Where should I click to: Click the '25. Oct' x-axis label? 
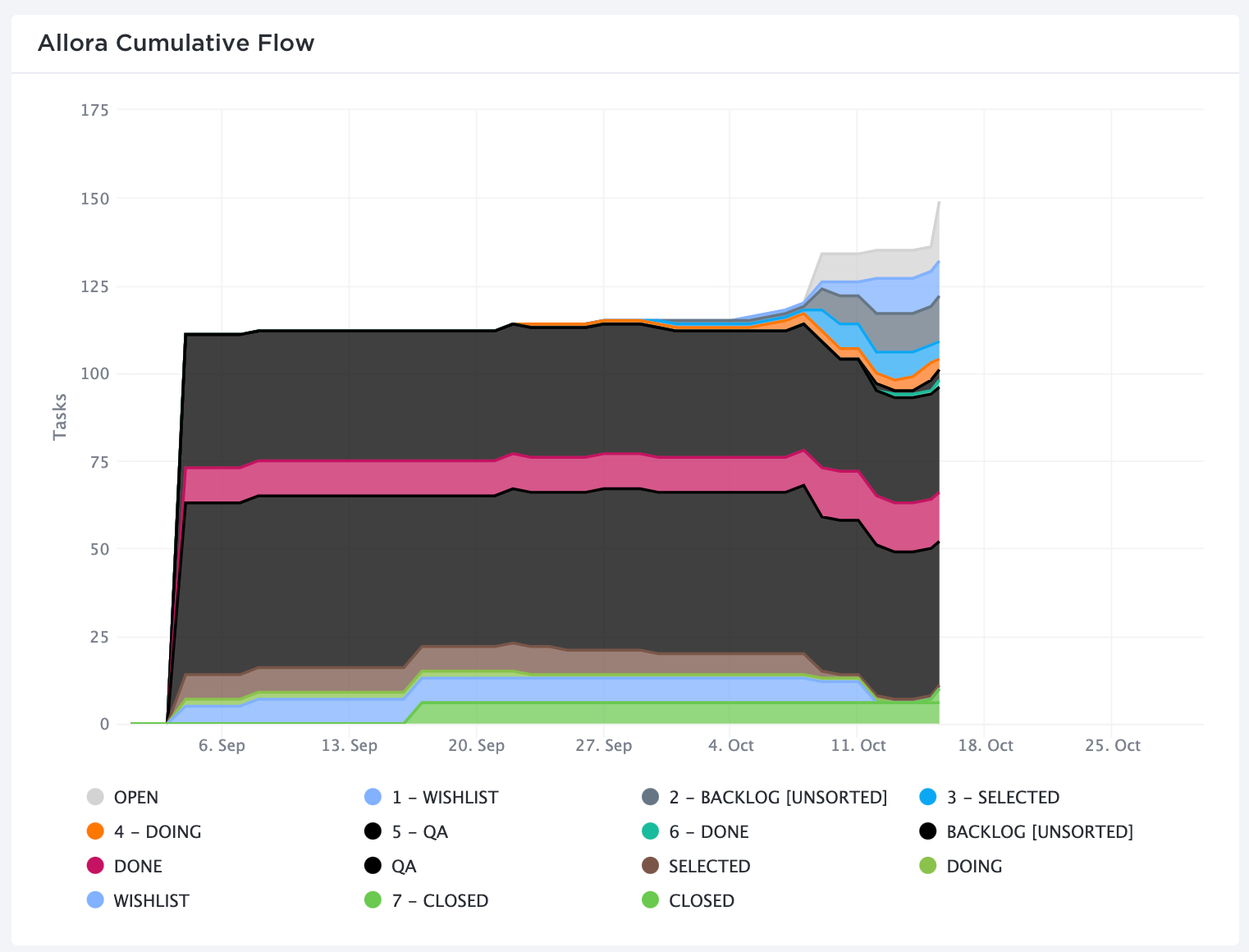click(1112, 745)
